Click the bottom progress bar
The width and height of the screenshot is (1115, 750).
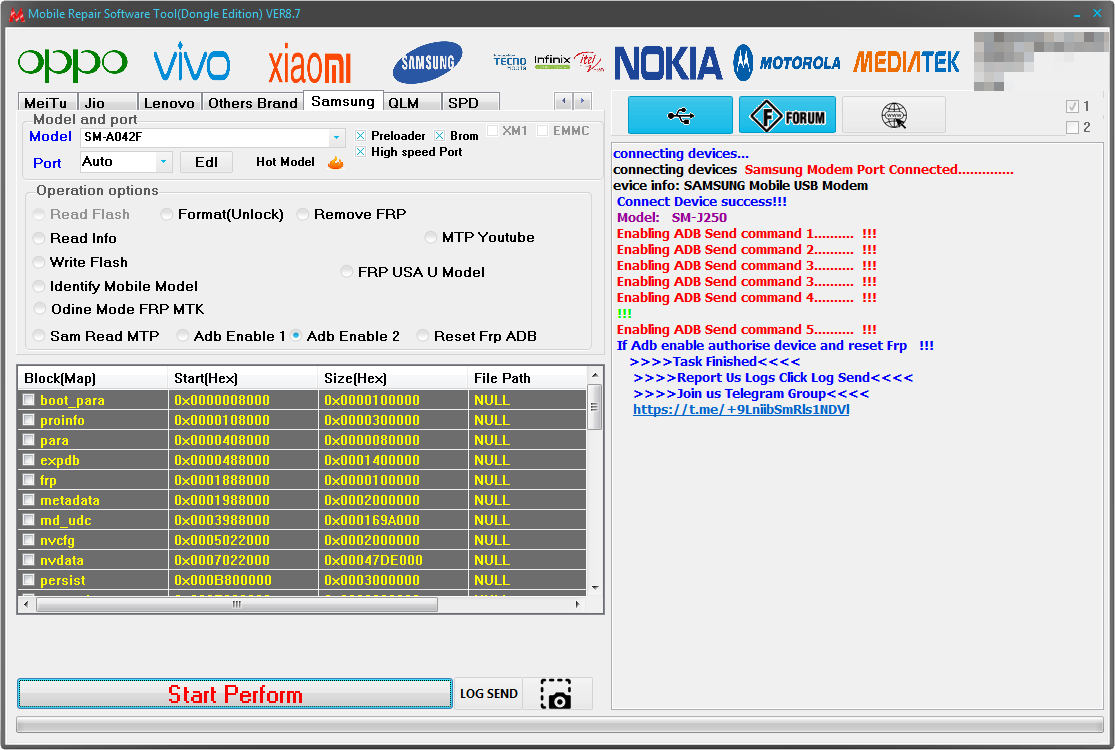560,724
